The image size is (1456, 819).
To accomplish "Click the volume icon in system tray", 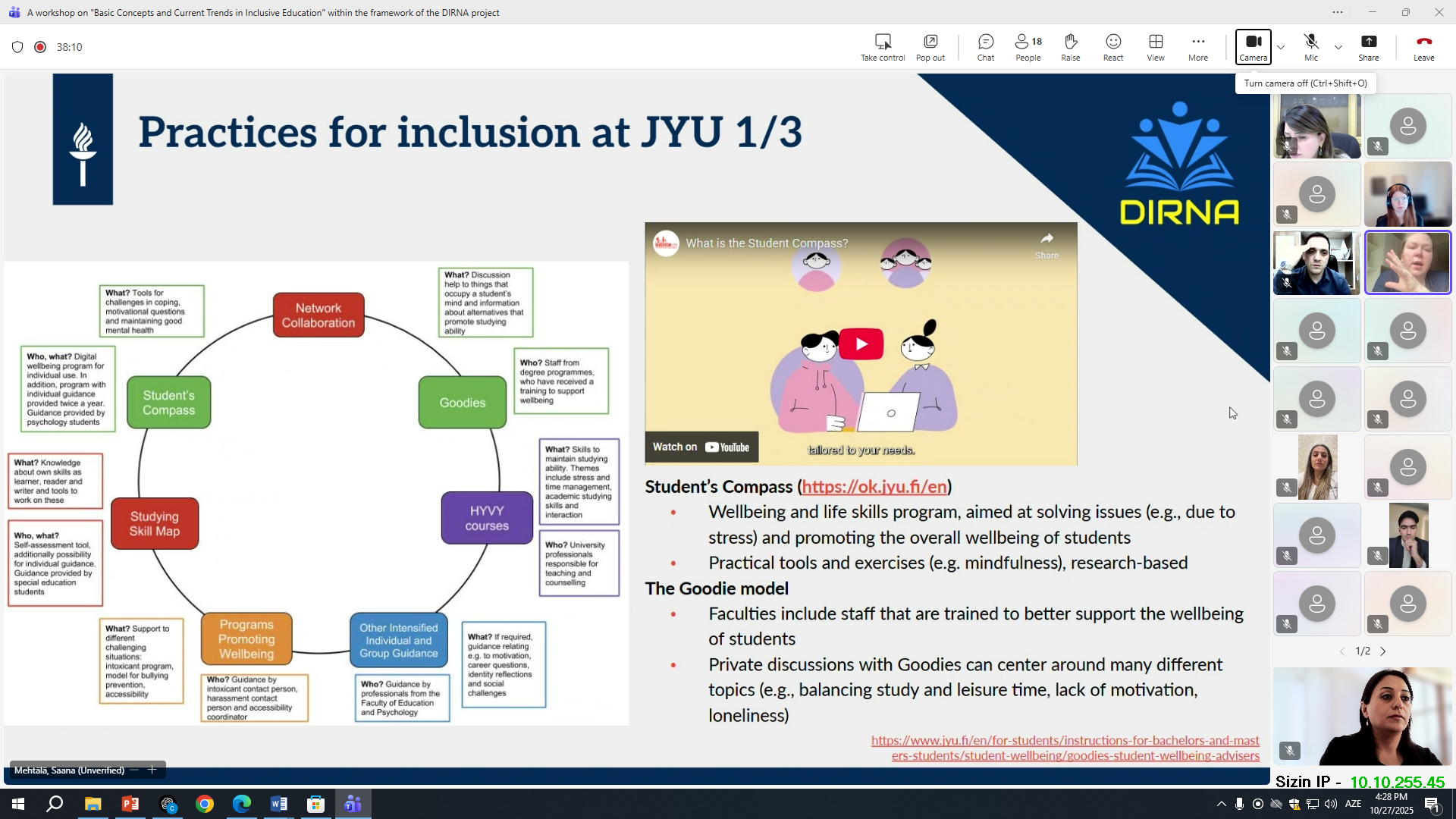I will (1331, 804).
